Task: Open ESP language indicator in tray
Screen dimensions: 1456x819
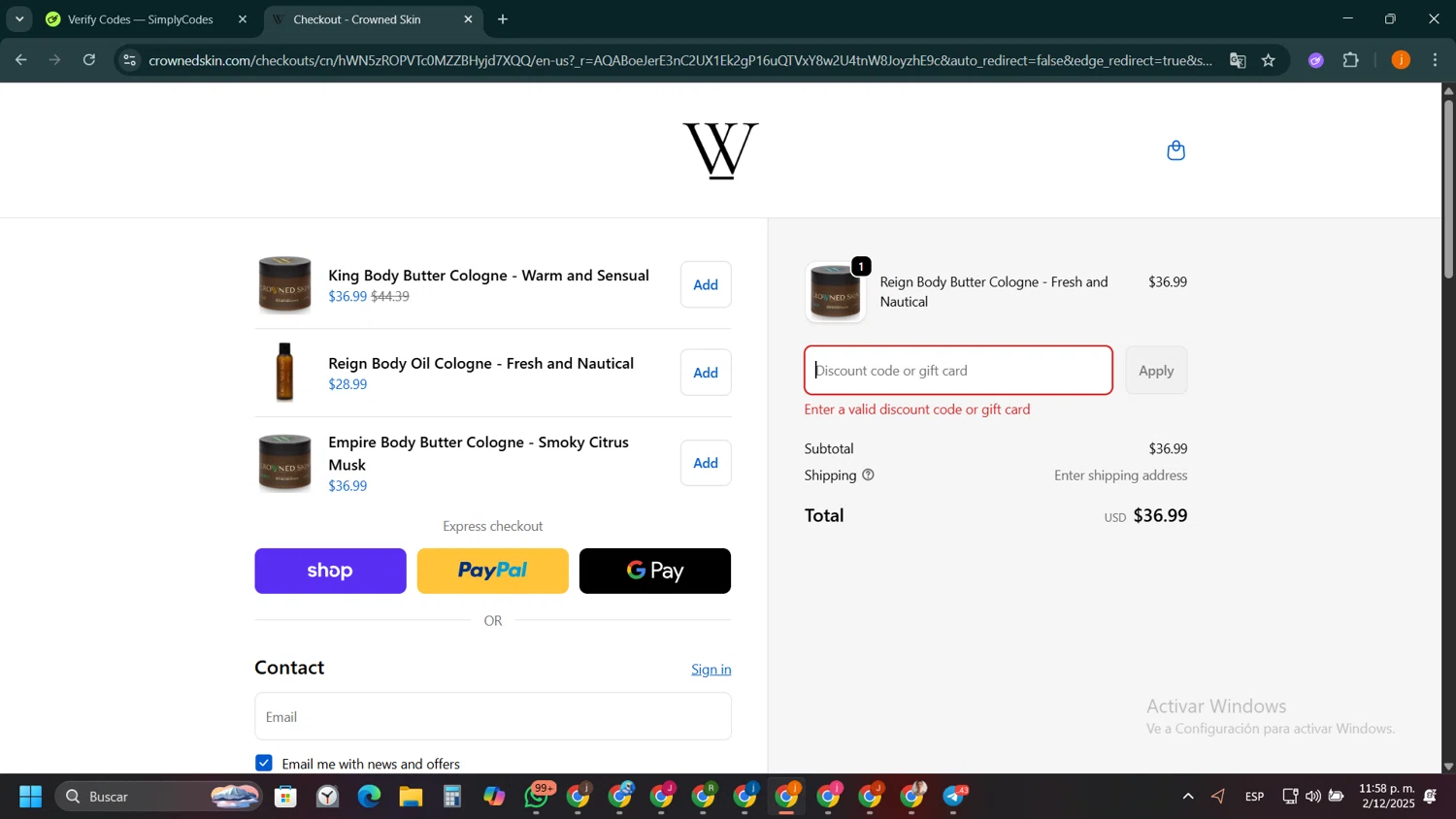Action: pos(1254,797)
